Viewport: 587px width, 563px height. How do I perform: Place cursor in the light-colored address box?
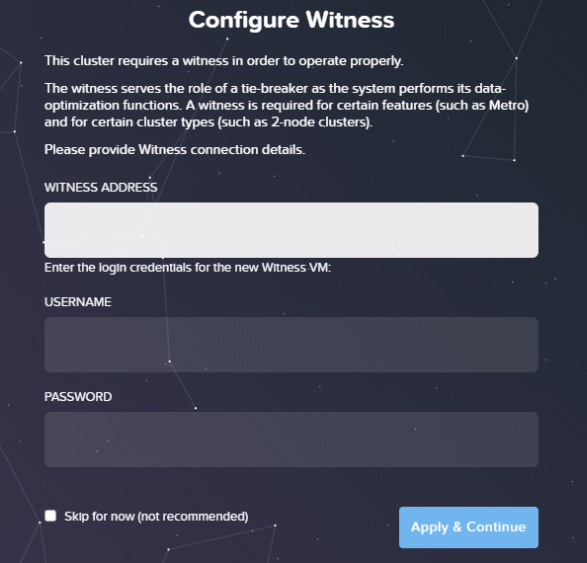[x=291, y=230]
